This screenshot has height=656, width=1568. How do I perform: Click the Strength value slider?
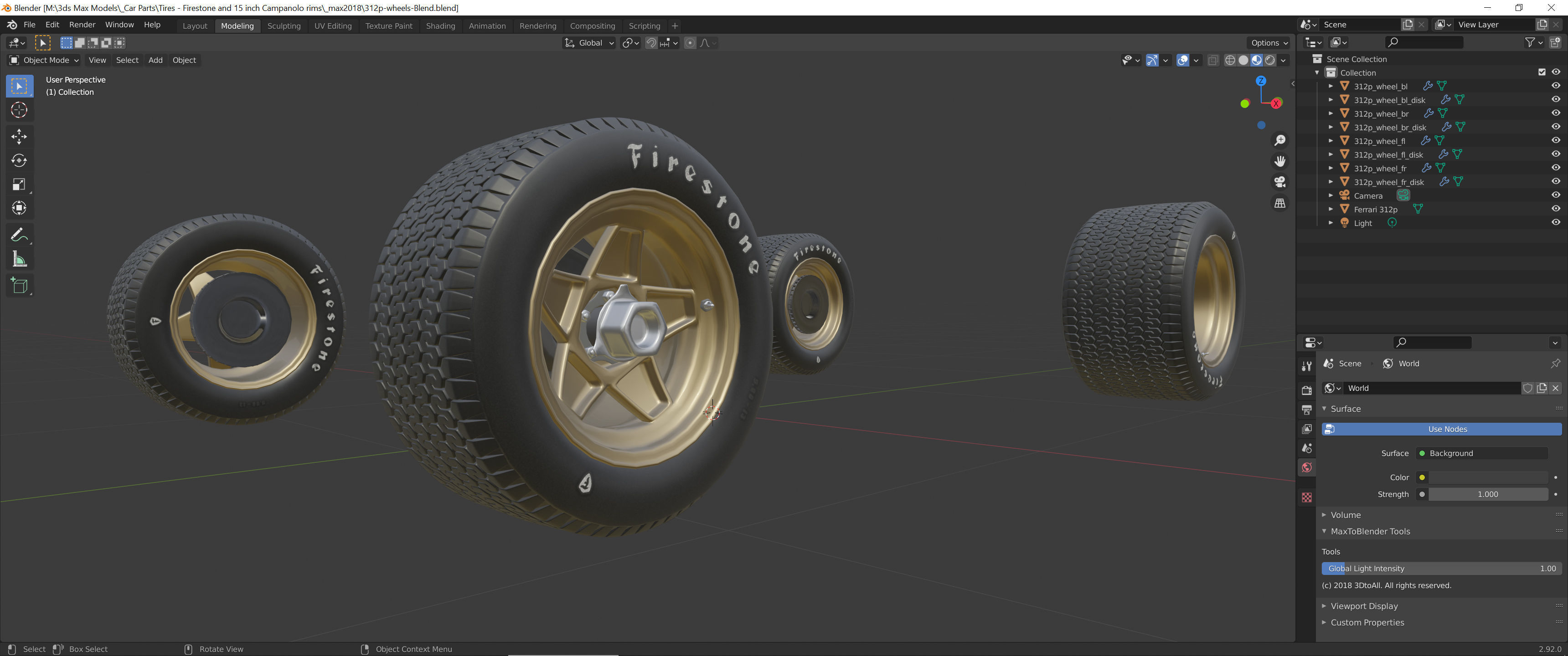tap(1488, 494)
